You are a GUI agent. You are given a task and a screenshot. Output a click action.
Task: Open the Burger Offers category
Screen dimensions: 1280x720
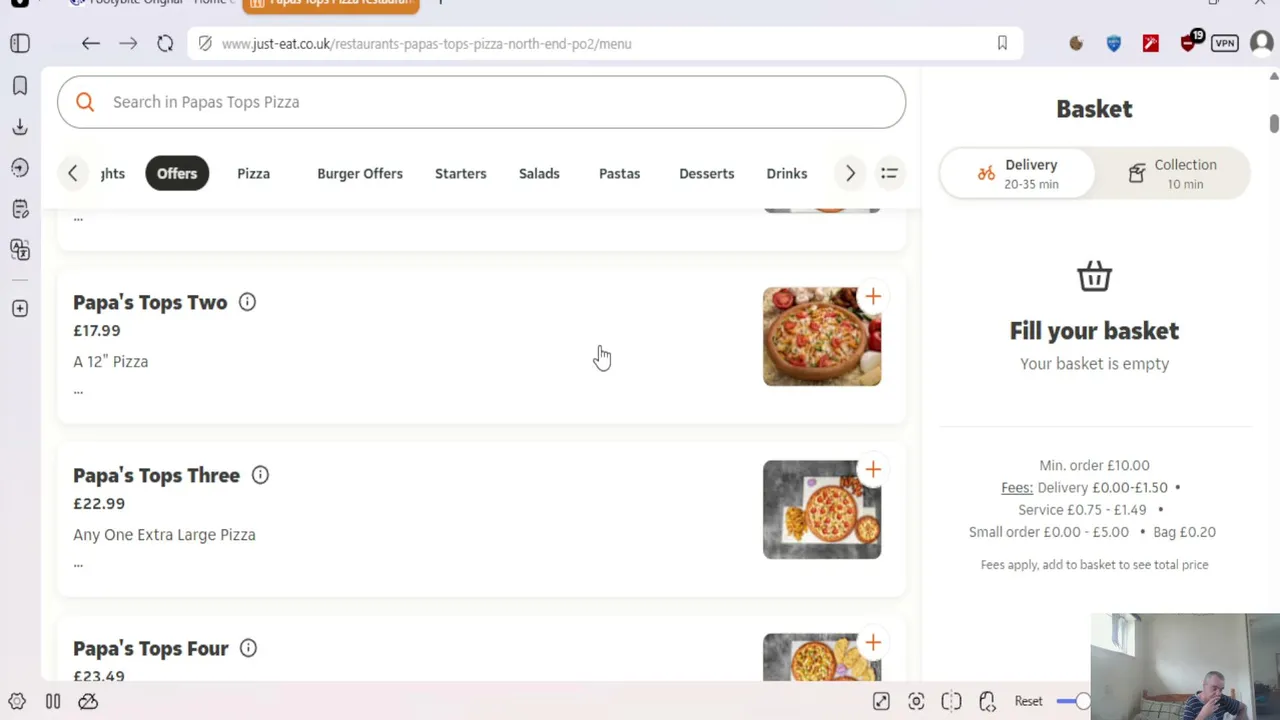[x=360, y=173]
